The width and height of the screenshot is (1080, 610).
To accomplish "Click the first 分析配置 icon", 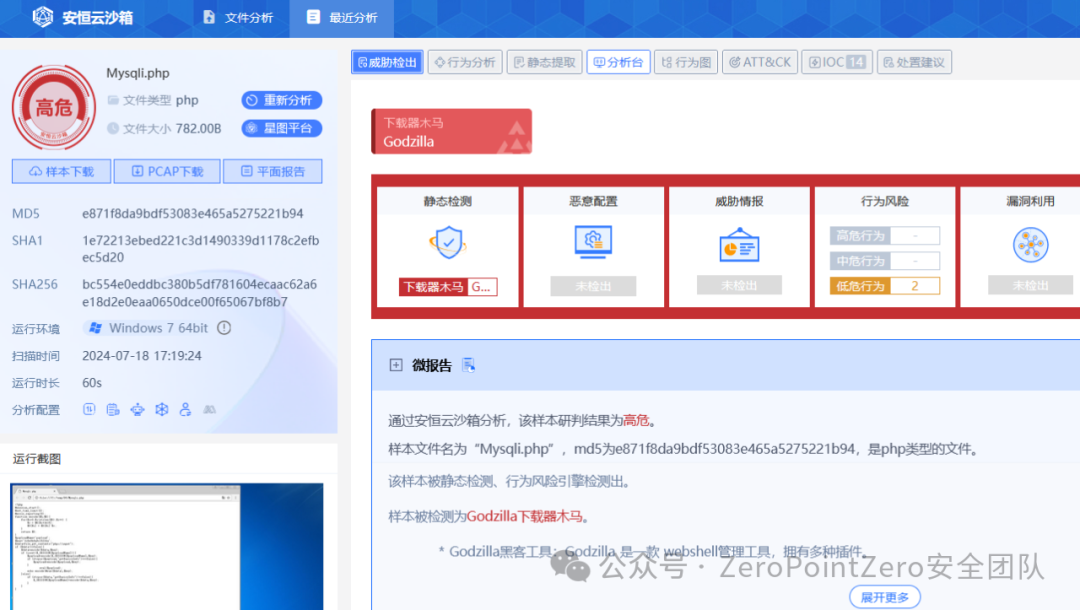I will 90,410.
